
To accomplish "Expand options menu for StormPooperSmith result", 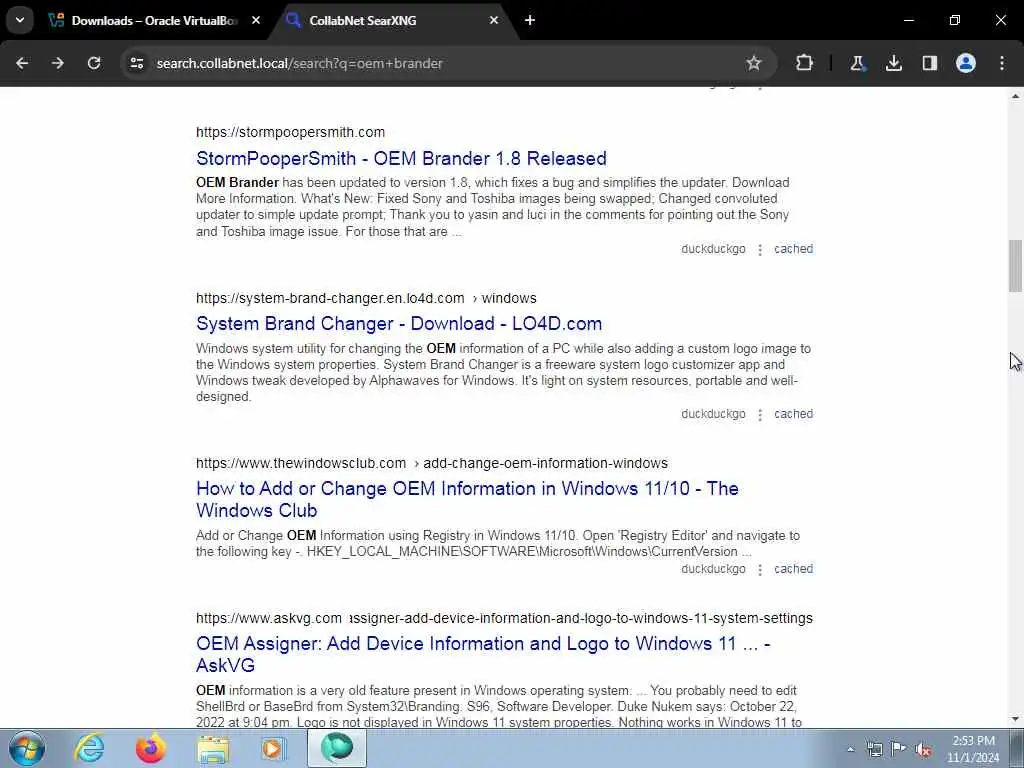I will pos(760,249).
